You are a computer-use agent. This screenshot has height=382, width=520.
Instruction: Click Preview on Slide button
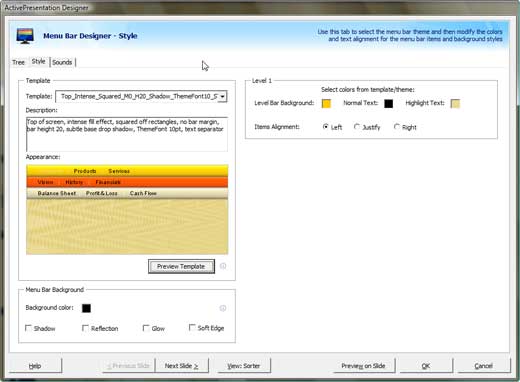coord(363,366)
